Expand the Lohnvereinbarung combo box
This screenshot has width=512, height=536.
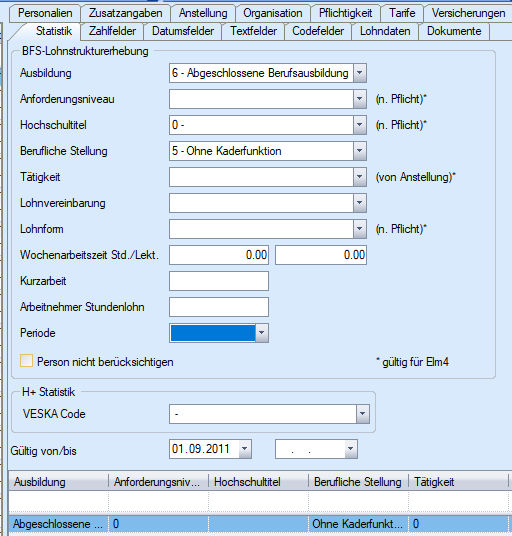pyautogui.click(x=360, y=203)
